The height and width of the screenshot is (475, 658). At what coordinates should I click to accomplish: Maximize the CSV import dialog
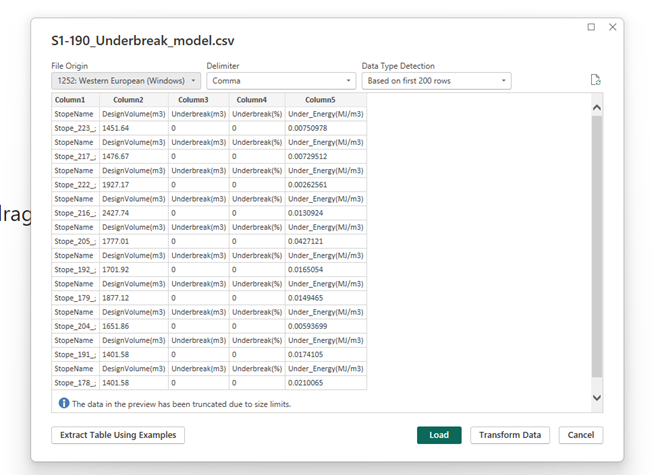(x=591, y=27)
